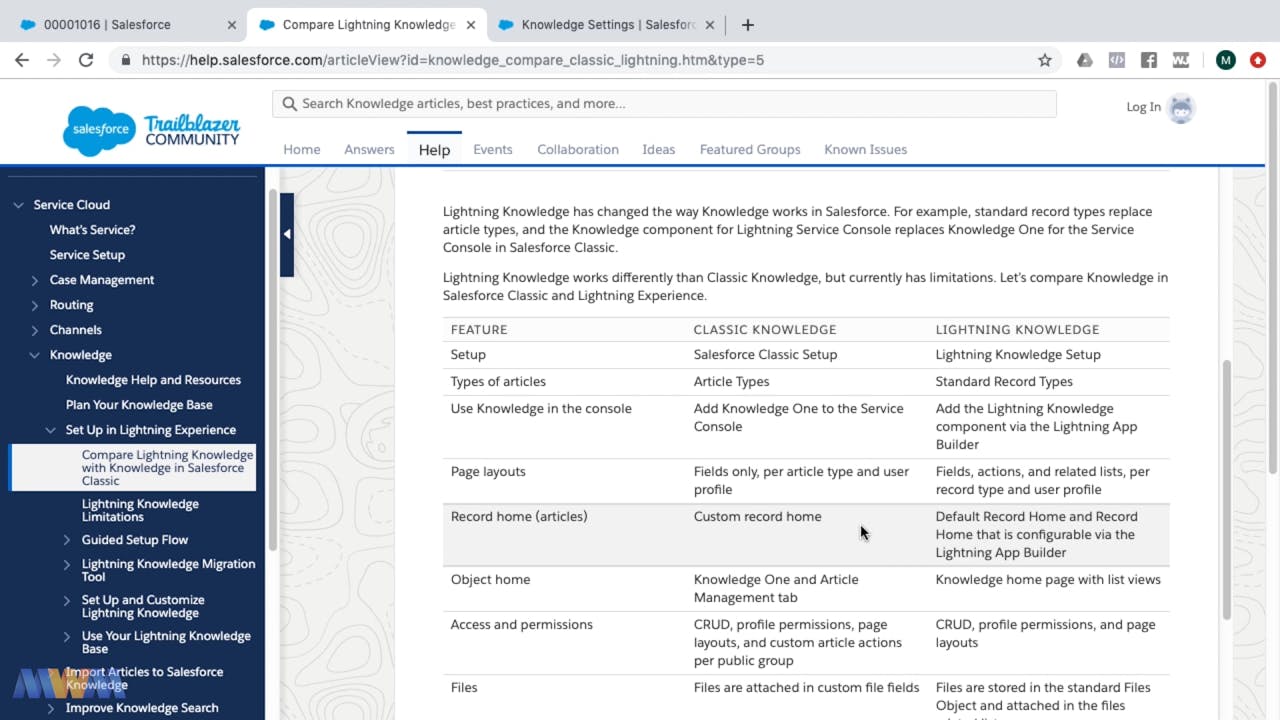Collapse sidebar with the left arrow handle
The height and width of the screenshot is (720, 1280).
(287, 234)
